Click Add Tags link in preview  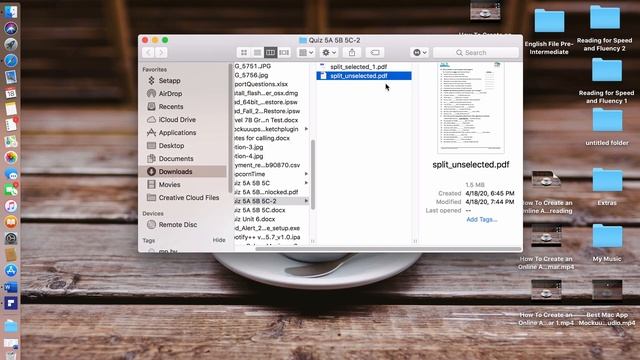pos(482,219)
